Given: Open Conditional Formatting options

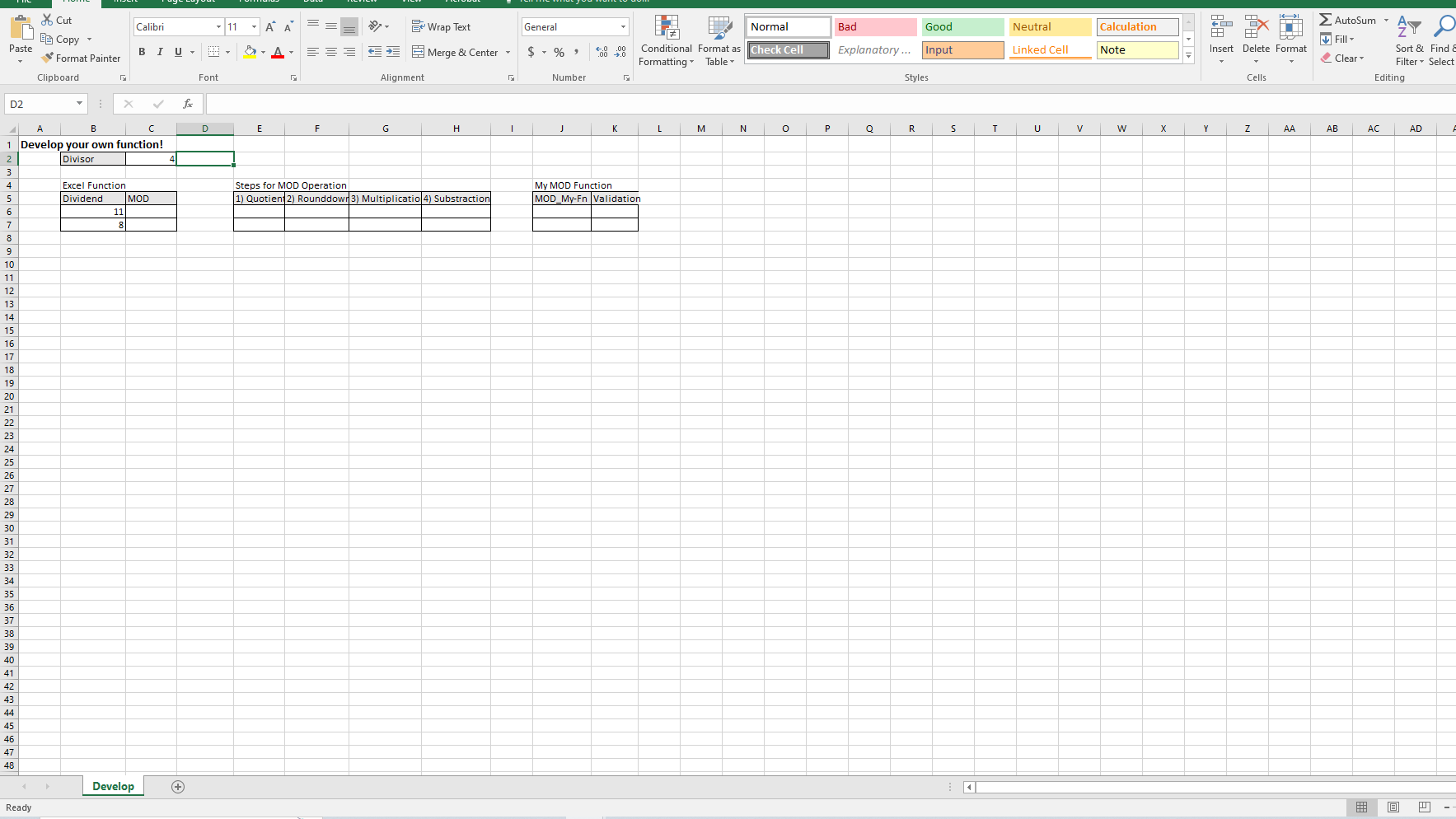Looking at the screenshot, I should tap(666, 40).
